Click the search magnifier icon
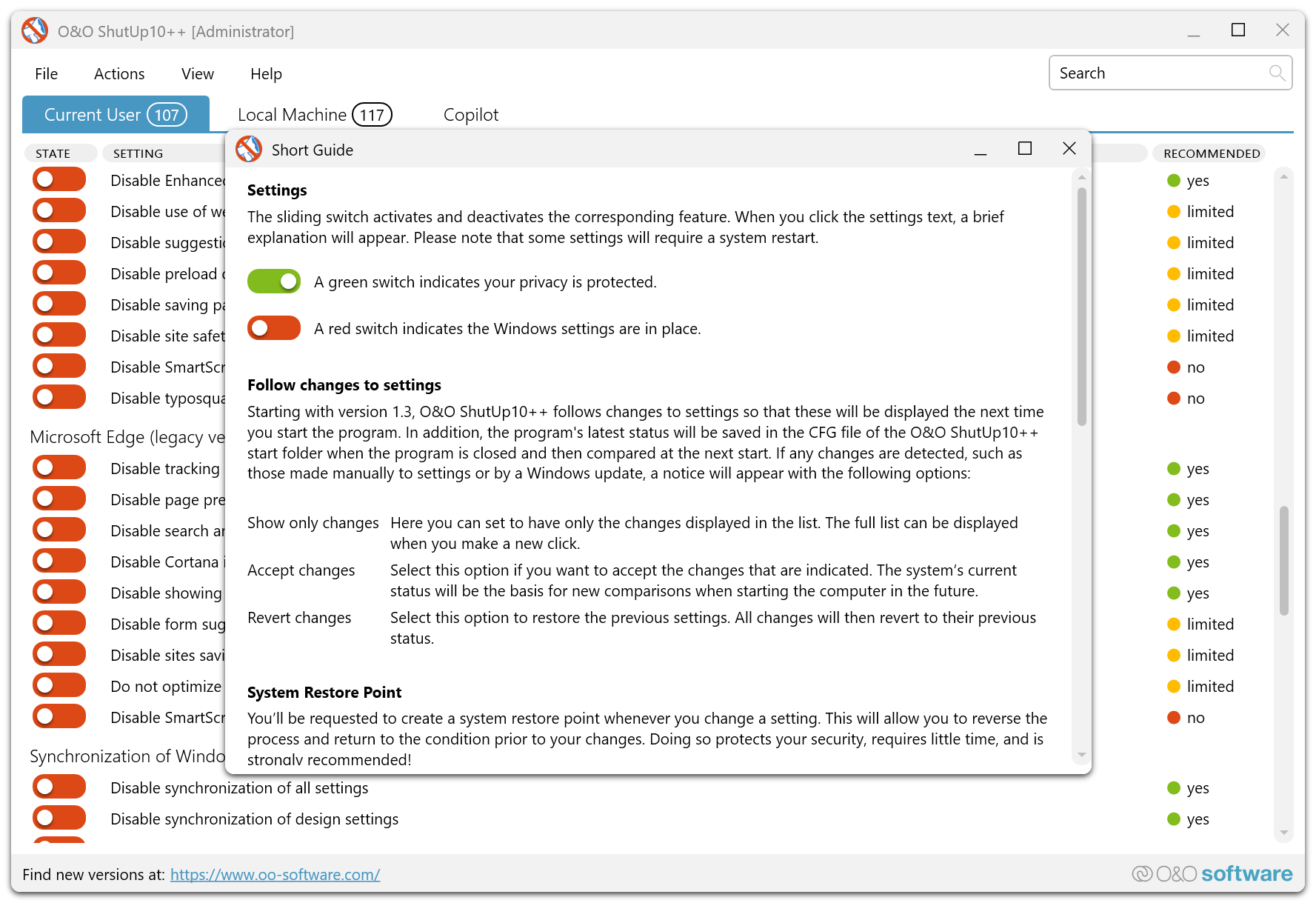The height and width of the screenshot is (903, 1316). click(x=1276, y=73)
